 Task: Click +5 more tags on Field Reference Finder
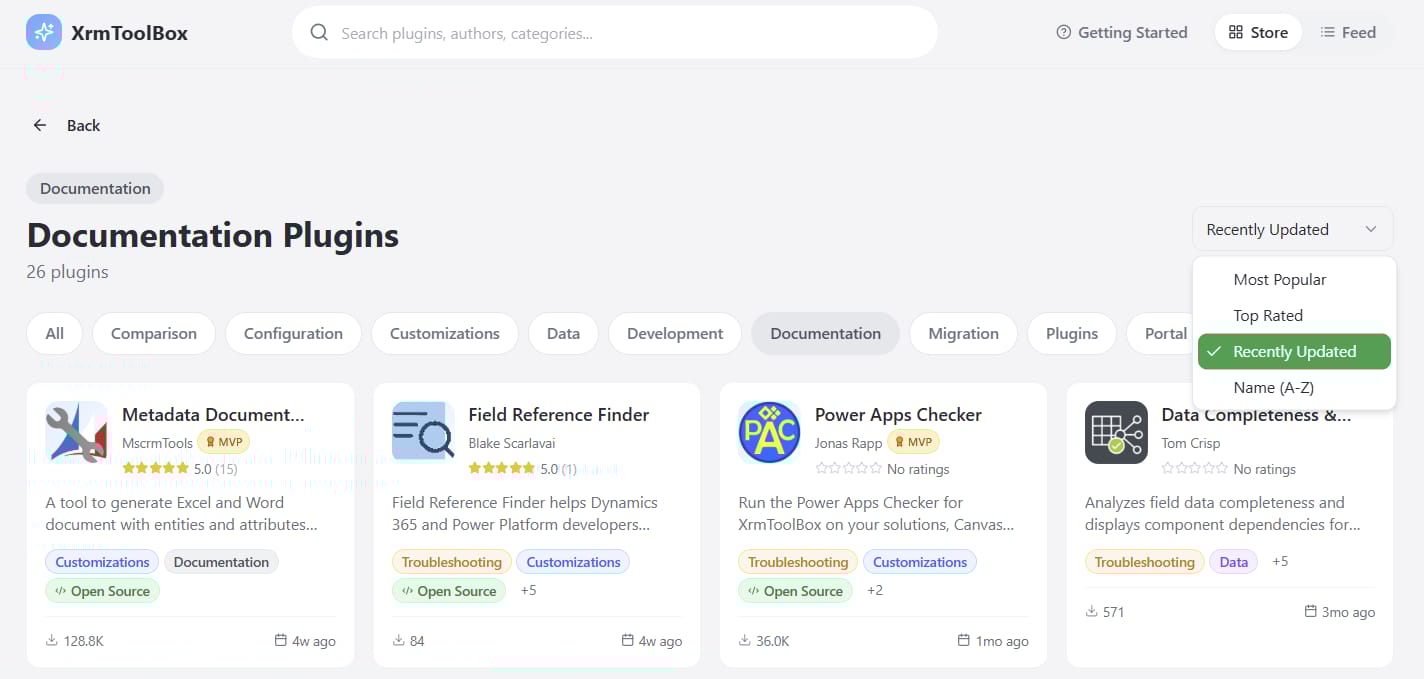click(x=528, y=590)
